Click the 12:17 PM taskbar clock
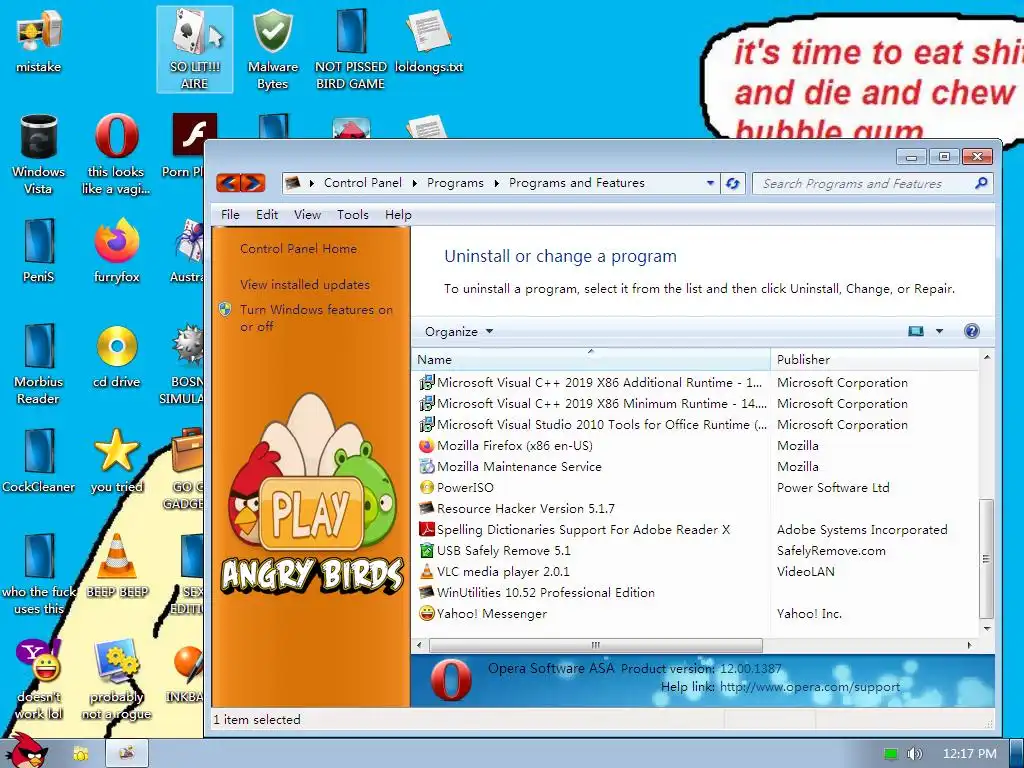The width and height of the screenshot is (1024, 768). [x=970, y=753]
